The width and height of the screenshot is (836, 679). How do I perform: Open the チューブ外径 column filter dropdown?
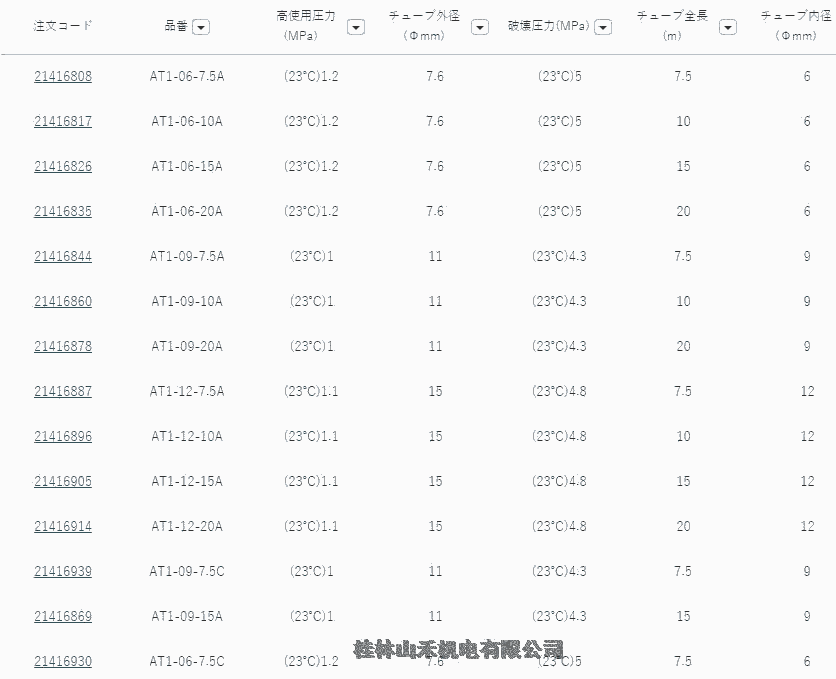(x=479, y=27)
